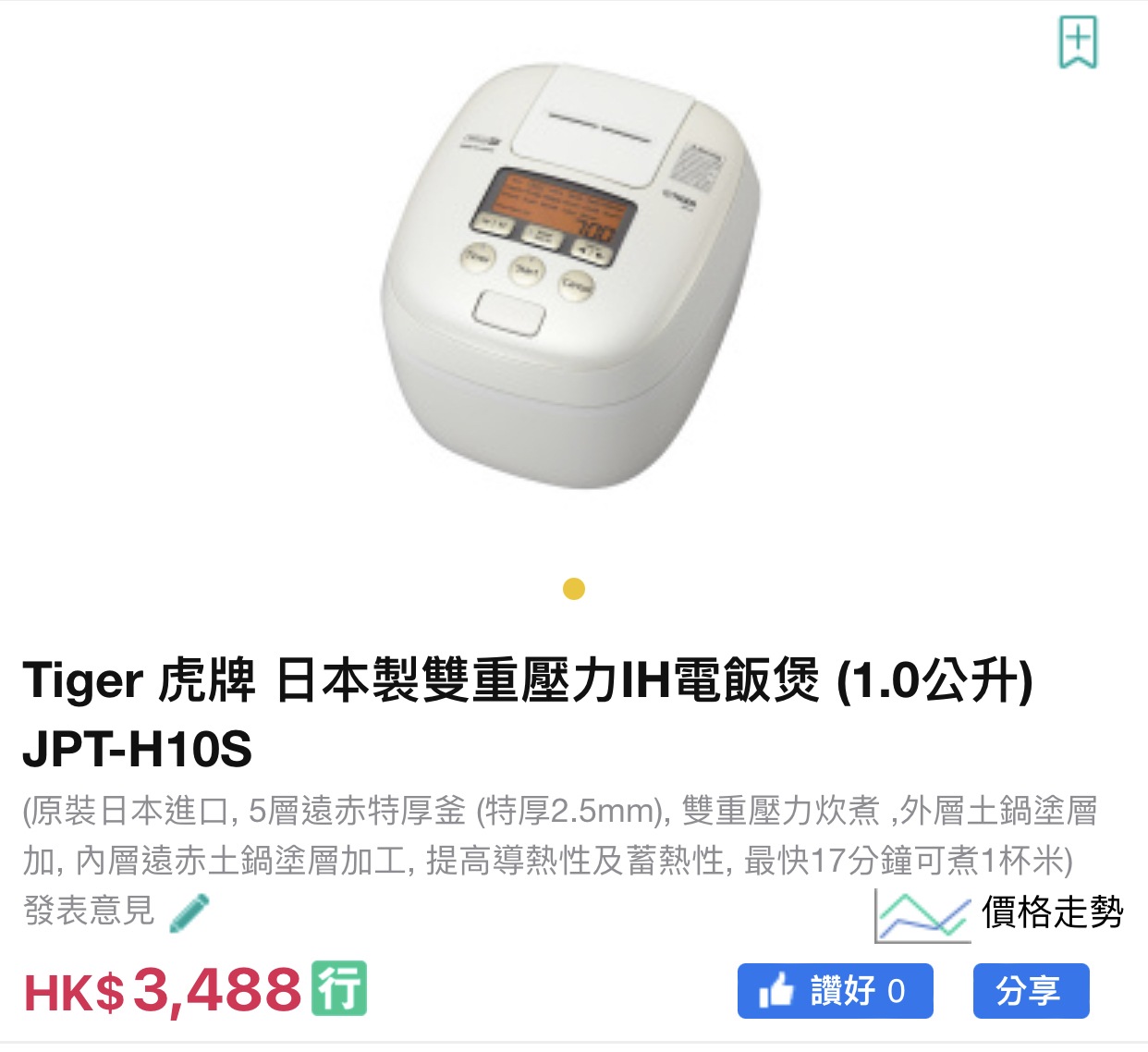This screenshot has width=1148, height=1052.
Task: Click the green pencil edit icon
Action: coord(190,912)
